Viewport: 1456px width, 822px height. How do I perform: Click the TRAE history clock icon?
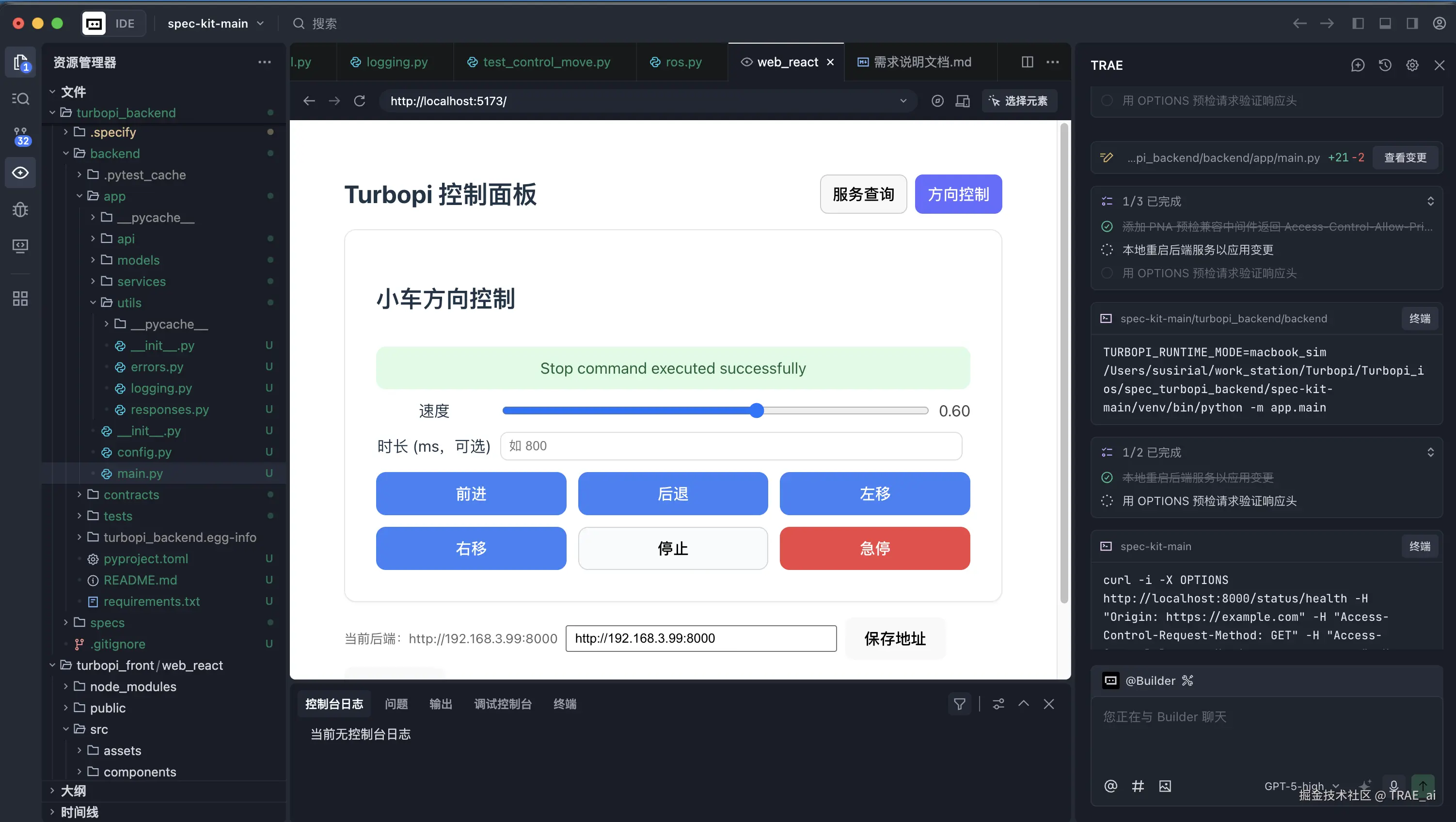[1385, 65]
